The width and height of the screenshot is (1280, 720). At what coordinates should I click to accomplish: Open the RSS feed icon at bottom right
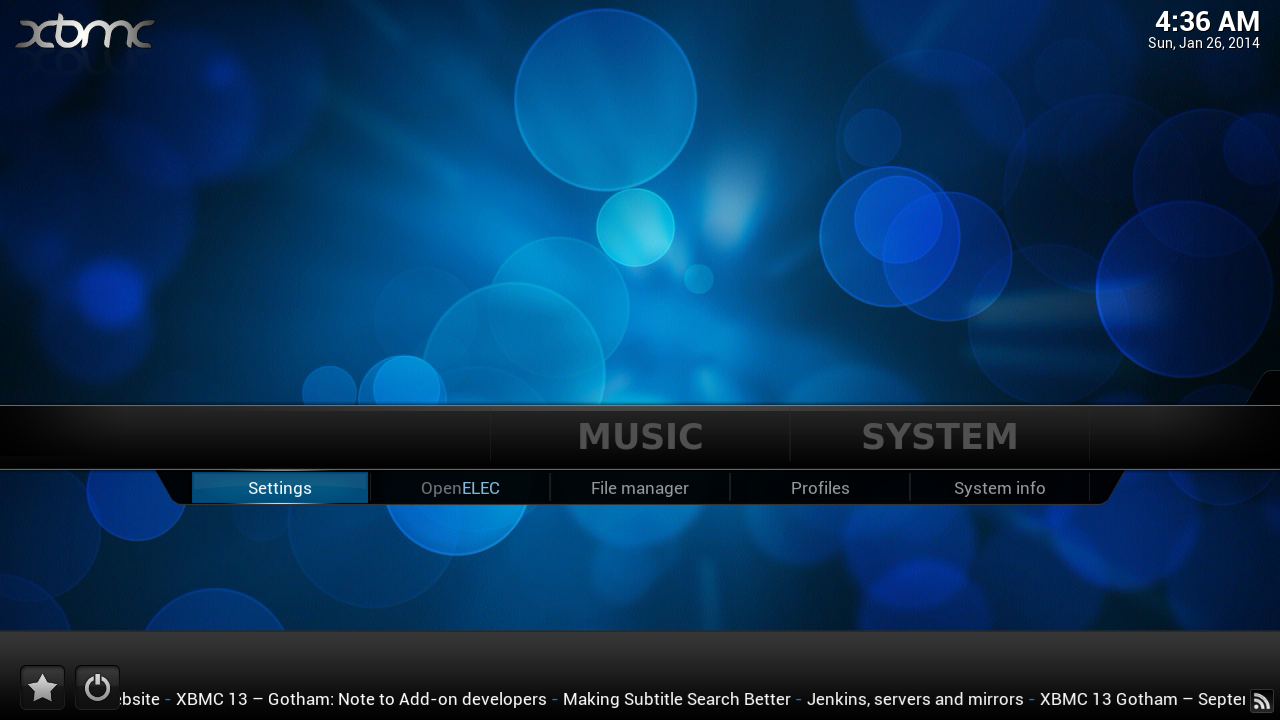click(1262, 701)
